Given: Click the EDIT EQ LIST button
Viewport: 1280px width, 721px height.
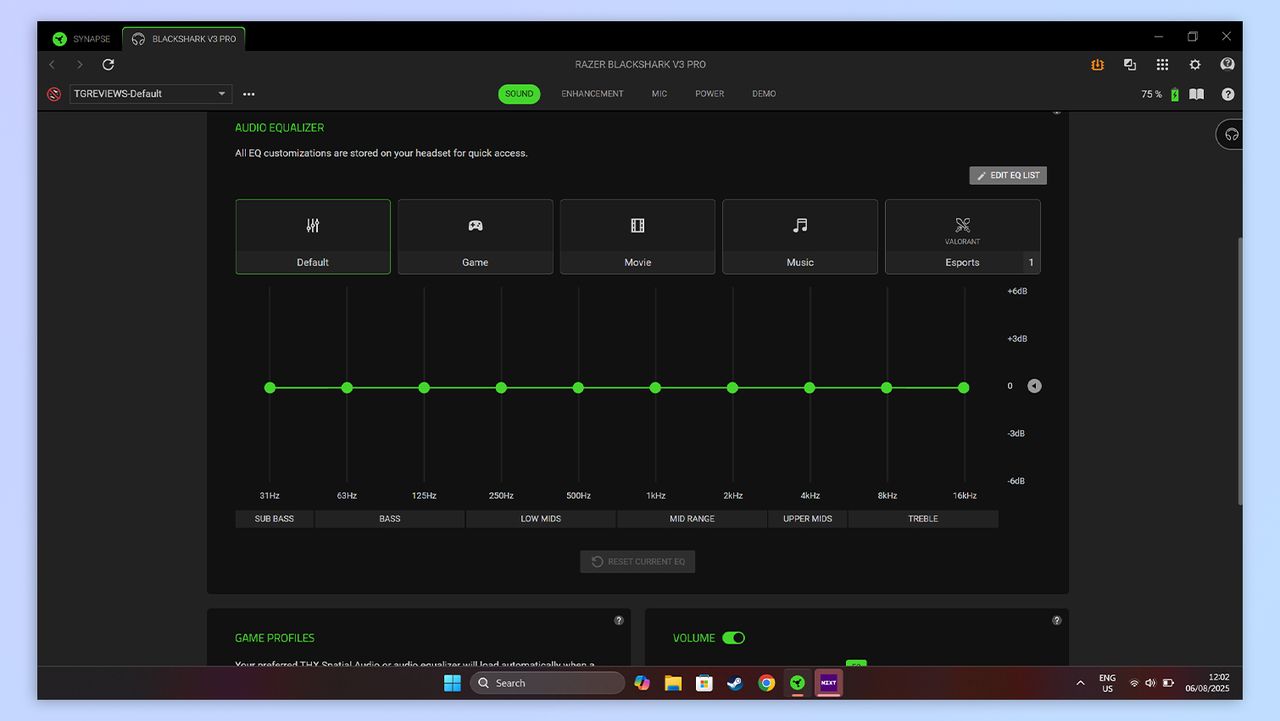Looking at the screenshot, I should (1008, 175).
